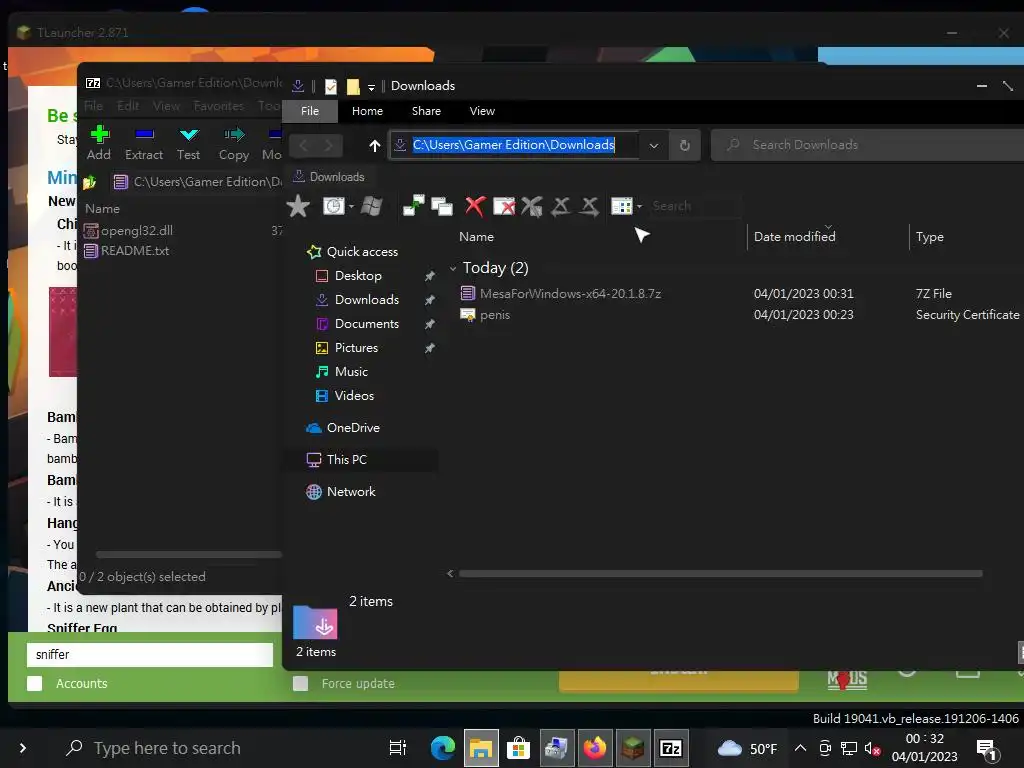1024x768 pixels.
Task: Click the Explorer scrollbar left arrow
Action: (x=450, y=573)
